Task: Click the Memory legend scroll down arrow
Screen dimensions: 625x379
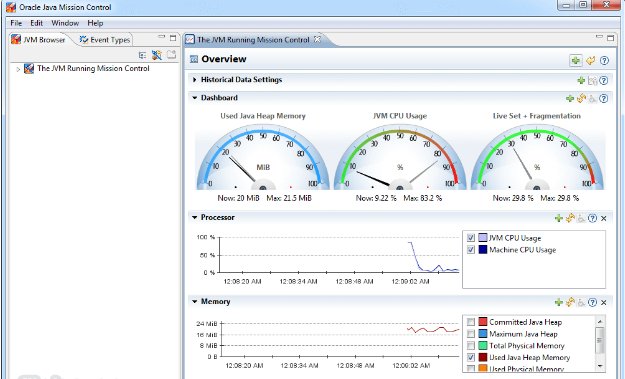Action: tap(600, 366)
